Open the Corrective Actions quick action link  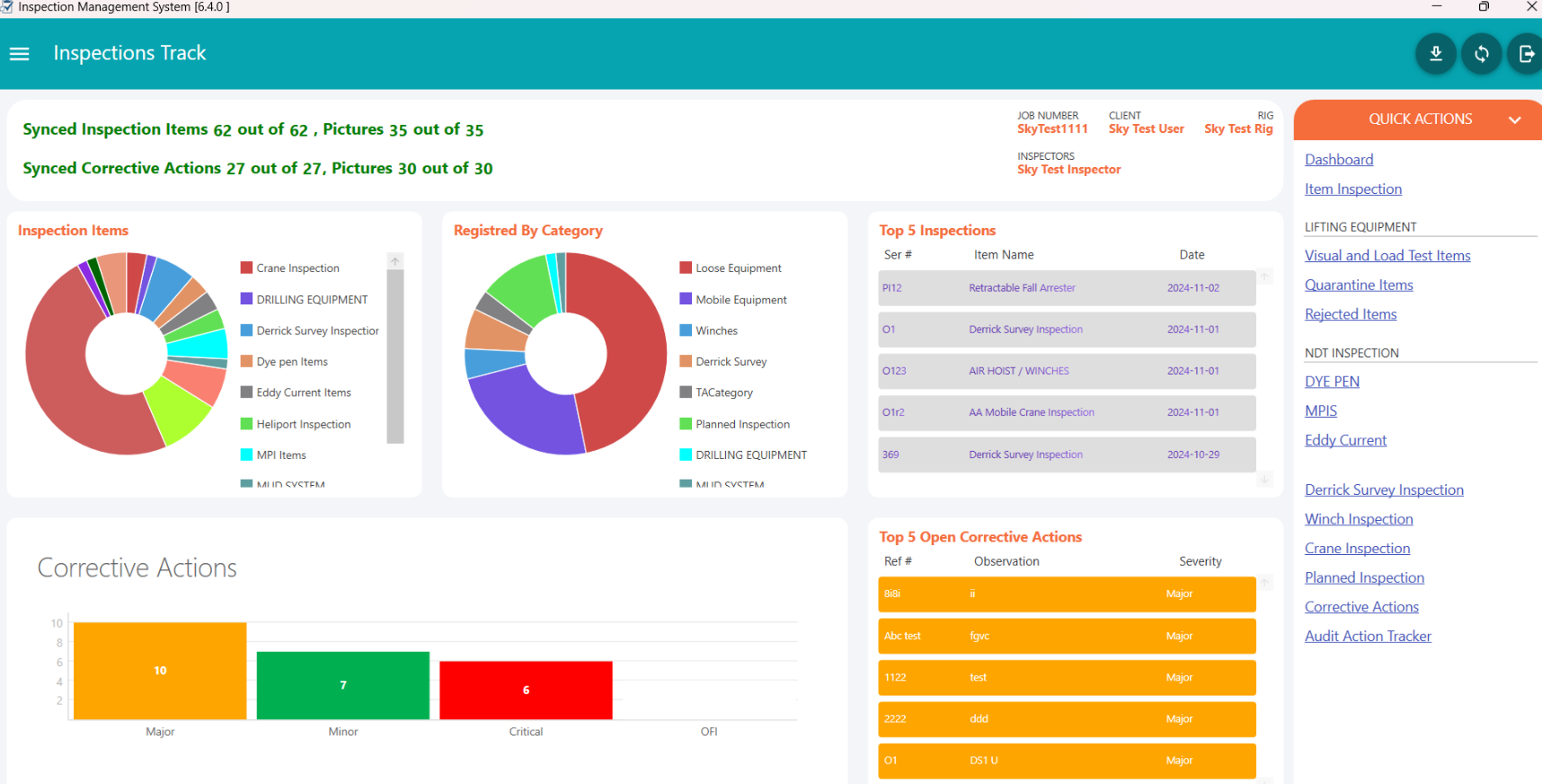point(1361,607)
